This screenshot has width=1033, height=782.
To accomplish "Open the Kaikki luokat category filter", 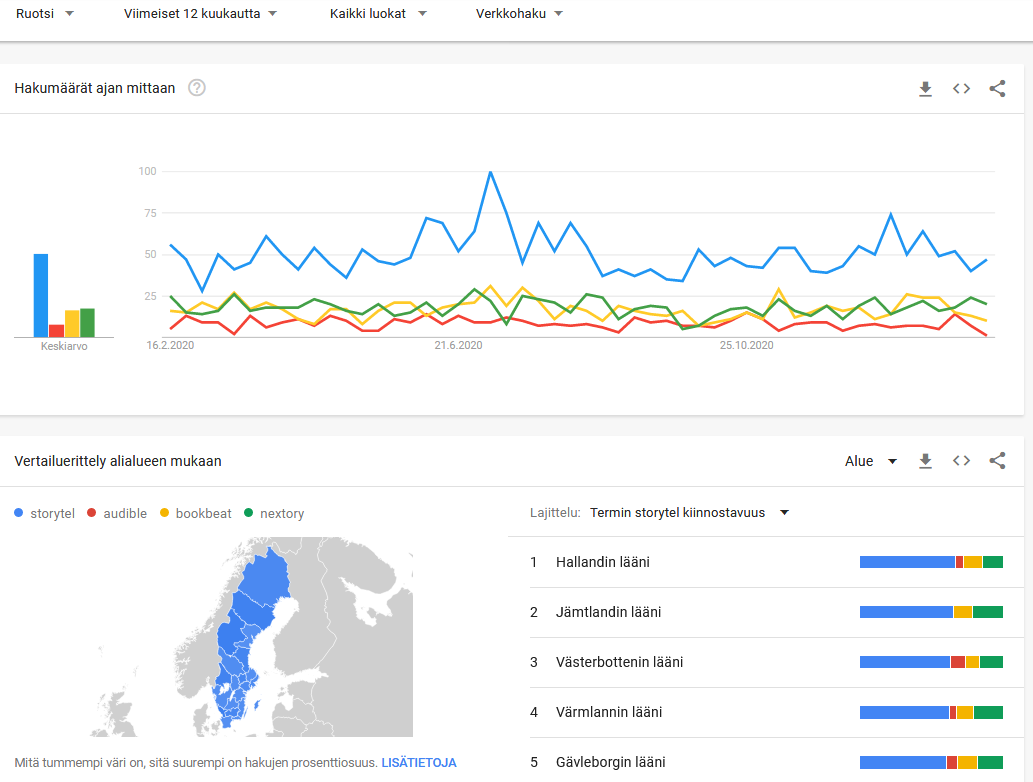I will [x=378, y=14].
